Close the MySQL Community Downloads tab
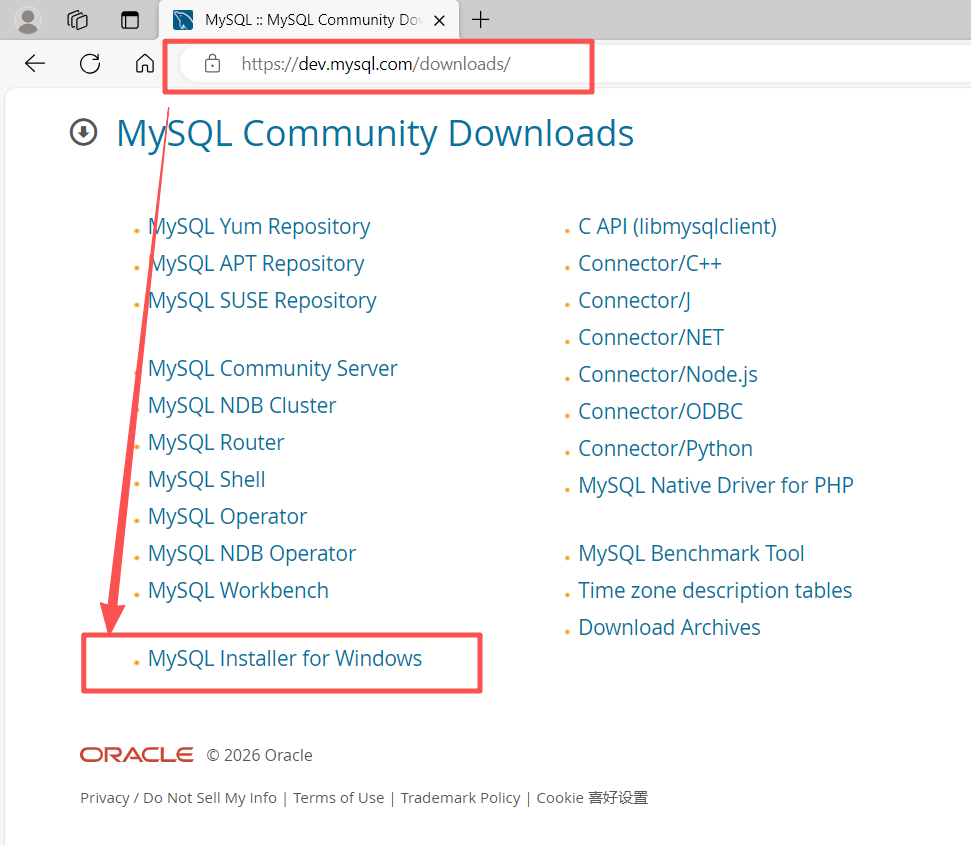This screenshot has height=845, width=971. click(440, 20)
